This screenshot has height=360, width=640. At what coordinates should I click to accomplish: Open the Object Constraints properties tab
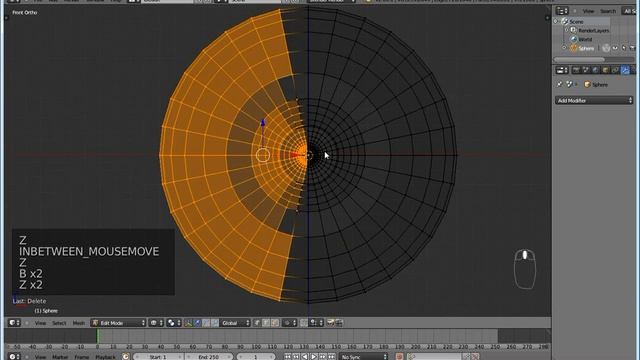(x=615, y=70)
